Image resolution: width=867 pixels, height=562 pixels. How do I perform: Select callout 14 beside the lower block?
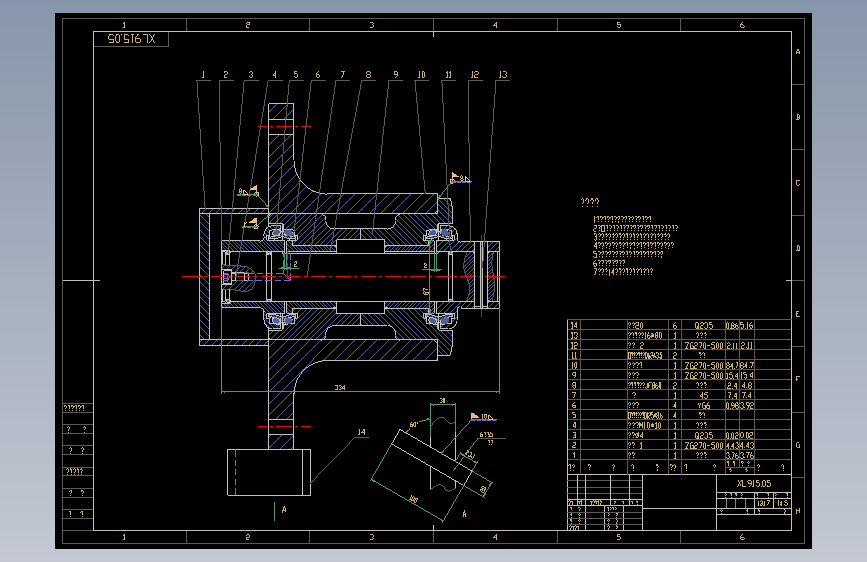pos(361,432)
